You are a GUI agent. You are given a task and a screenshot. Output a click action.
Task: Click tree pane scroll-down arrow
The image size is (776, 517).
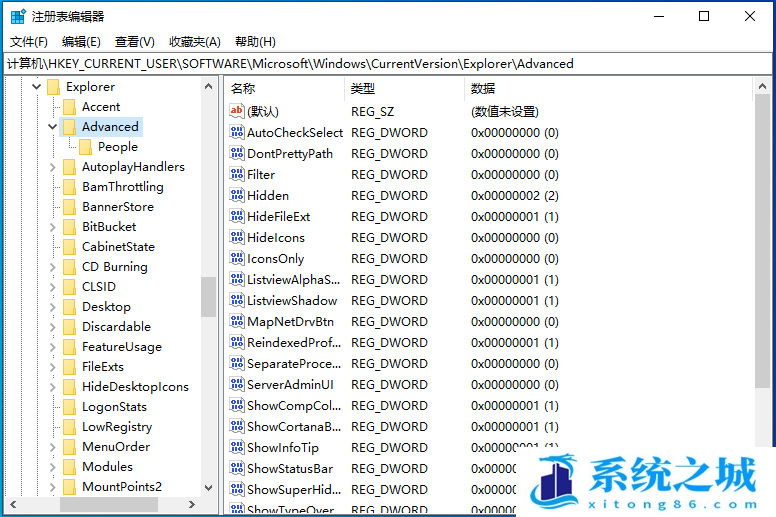pyautogui.click(x=208, y=487)
